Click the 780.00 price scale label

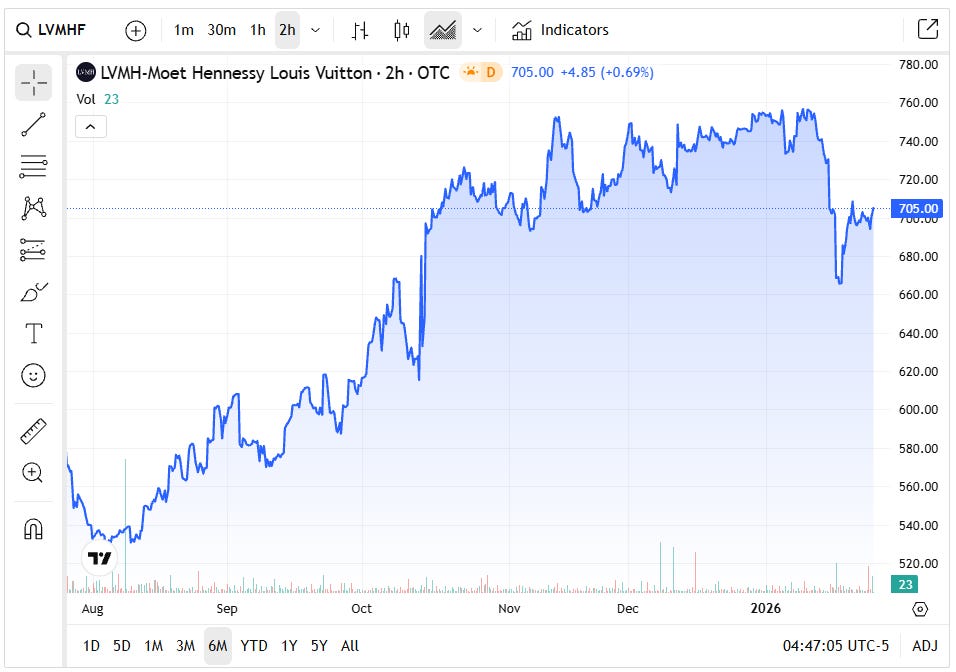tap(918, 65)
